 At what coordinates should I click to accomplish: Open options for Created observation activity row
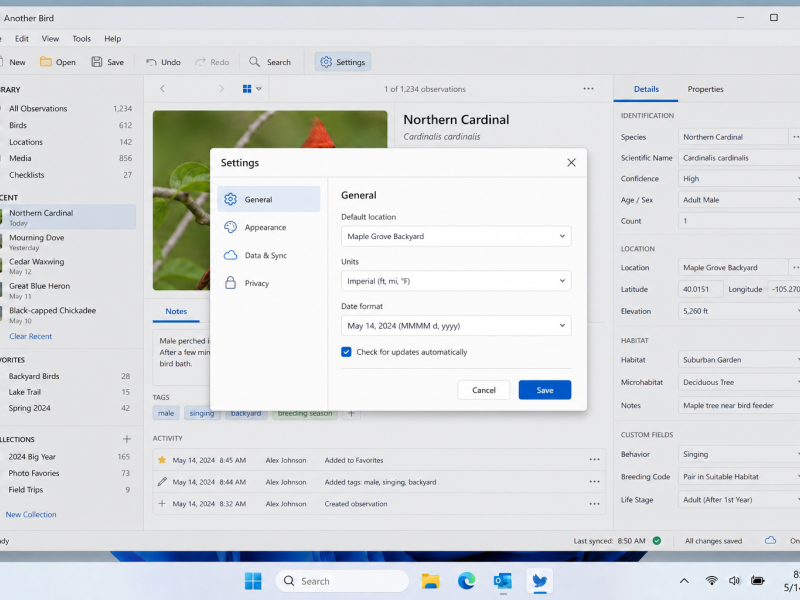click(594, 504)
